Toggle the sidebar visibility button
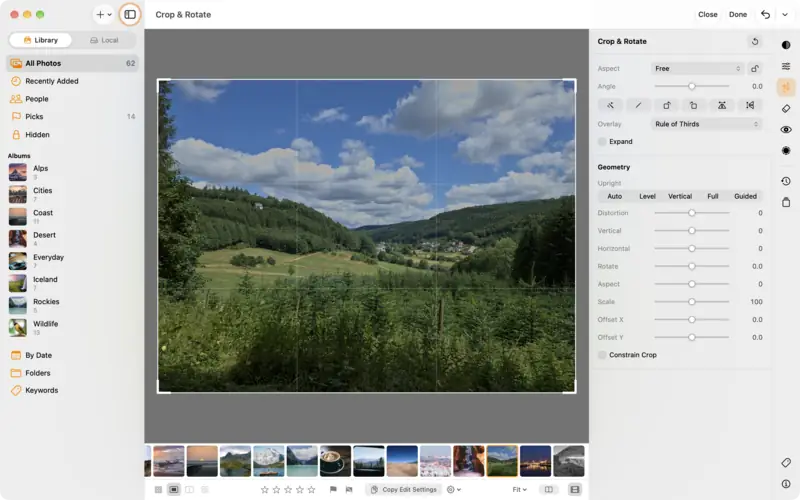Screen dimensions: 800x500 click(x=130, y=14)
